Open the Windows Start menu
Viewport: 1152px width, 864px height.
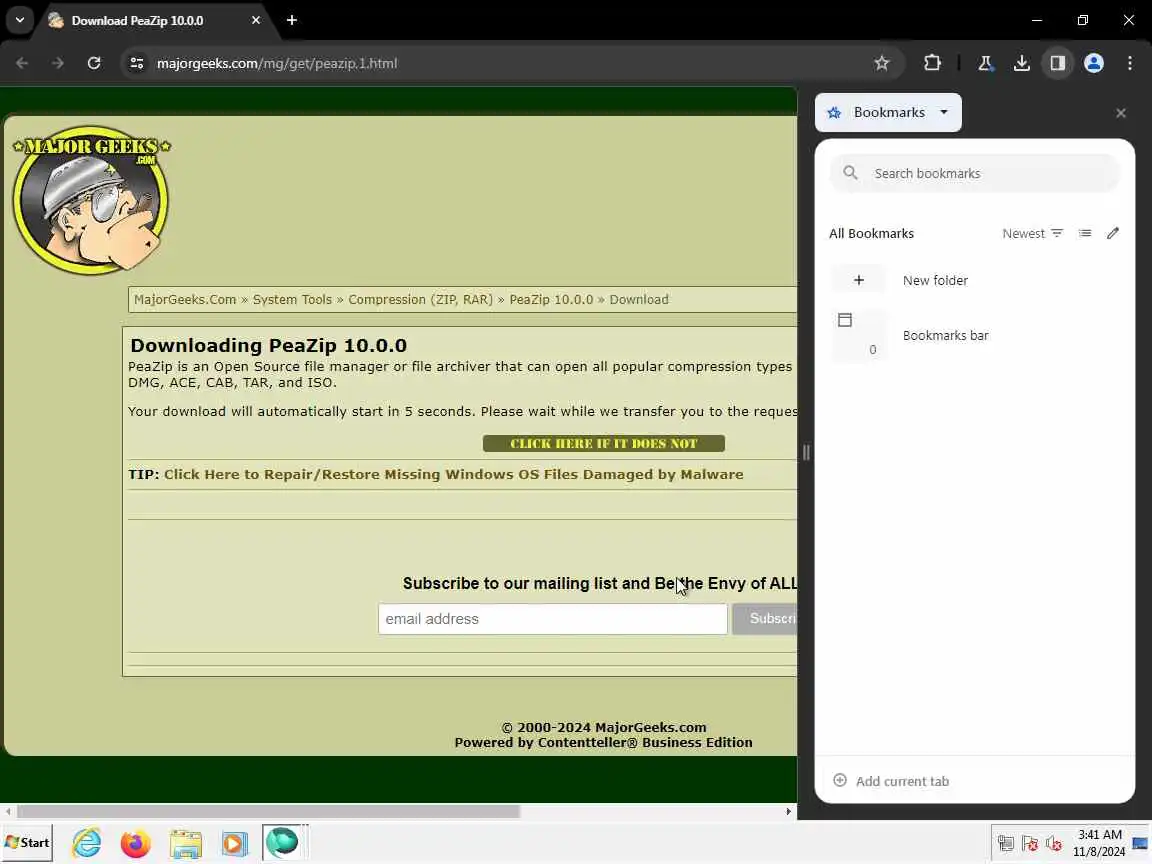27,843
